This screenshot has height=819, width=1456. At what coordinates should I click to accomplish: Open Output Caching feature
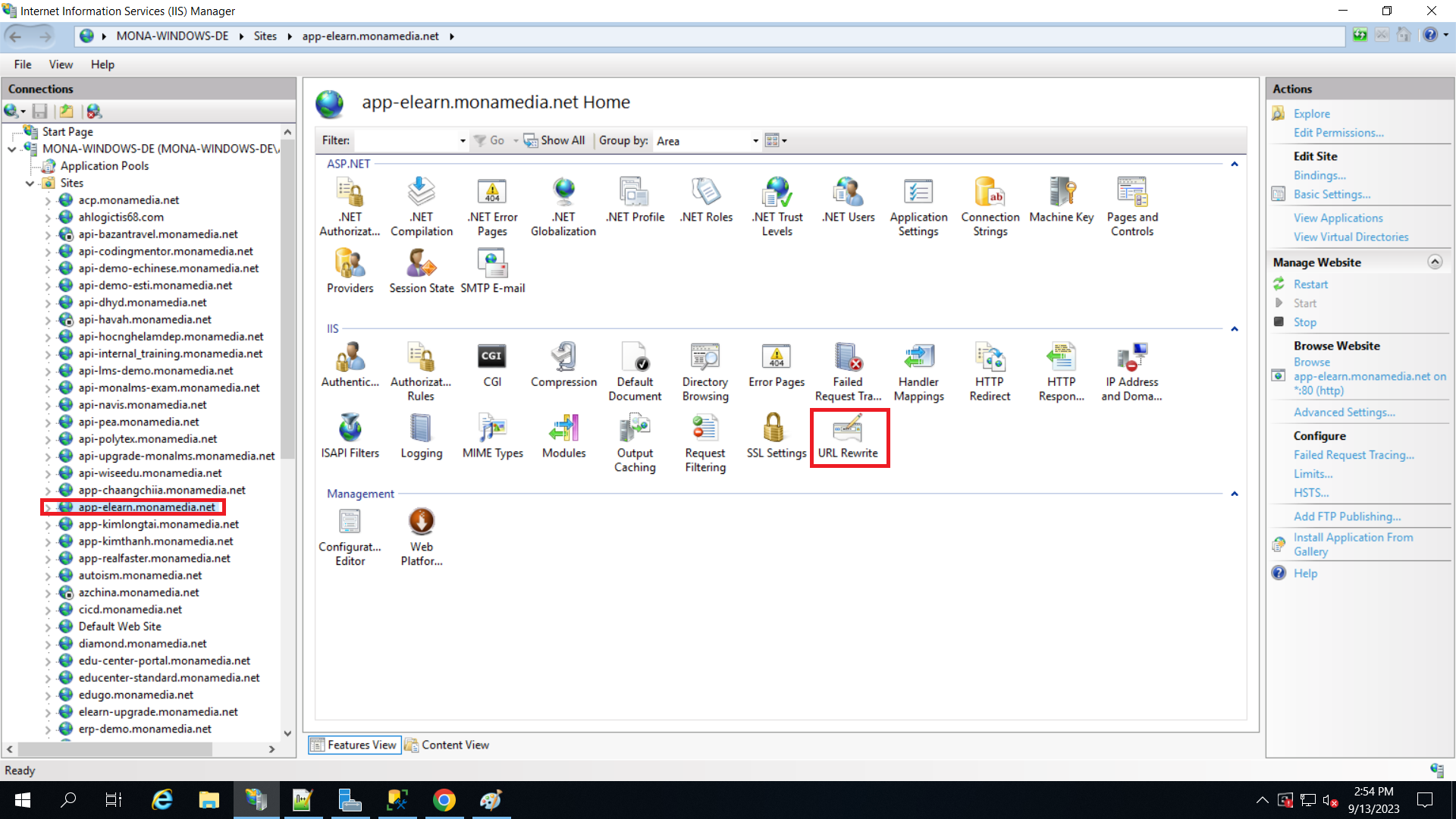[x=635, y=443]
